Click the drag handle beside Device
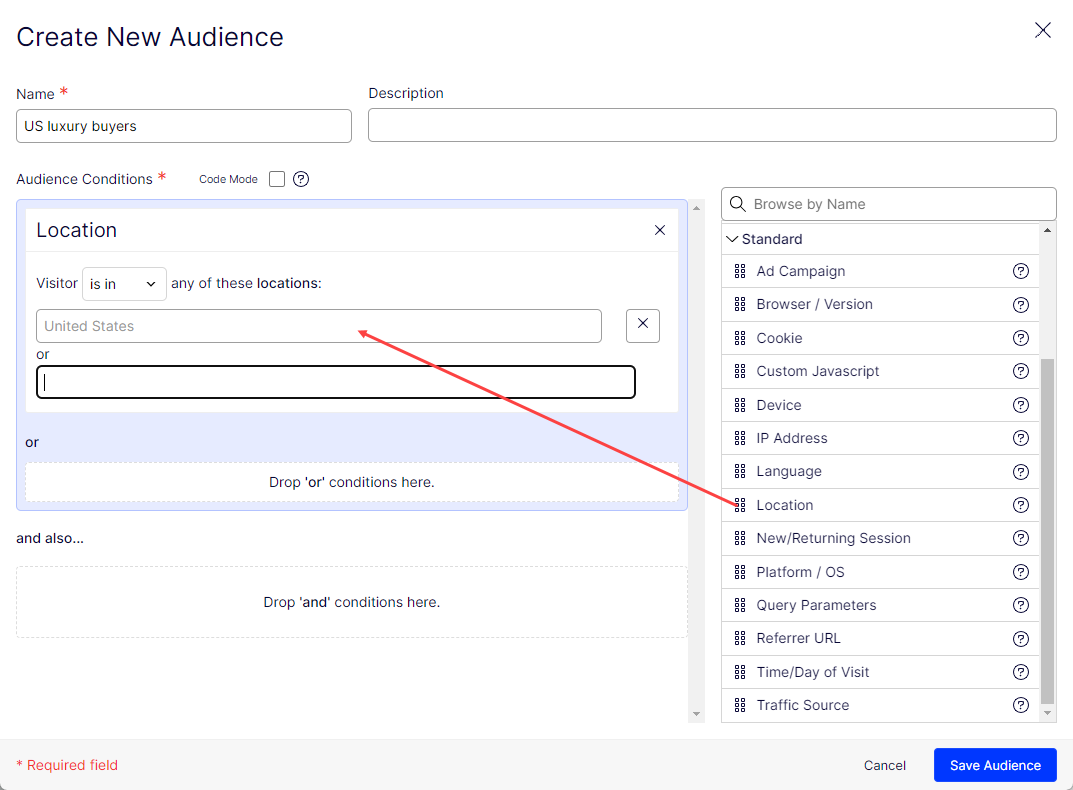Image resolution: width=1073 pixels, height=790 pixels. (x=739, y=405)
